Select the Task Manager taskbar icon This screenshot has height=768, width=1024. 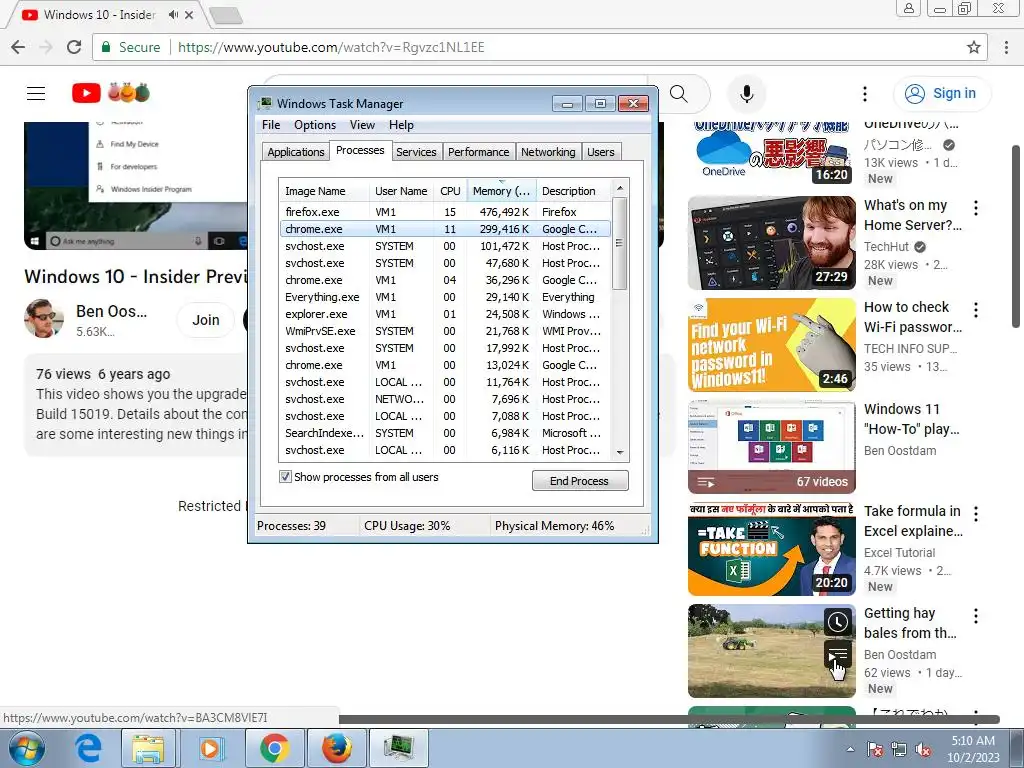pos(398,748)
